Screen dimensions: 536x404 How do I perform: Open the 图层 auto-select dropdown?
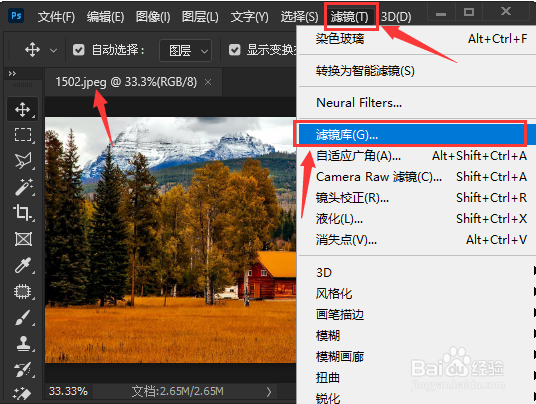[186, 51]
